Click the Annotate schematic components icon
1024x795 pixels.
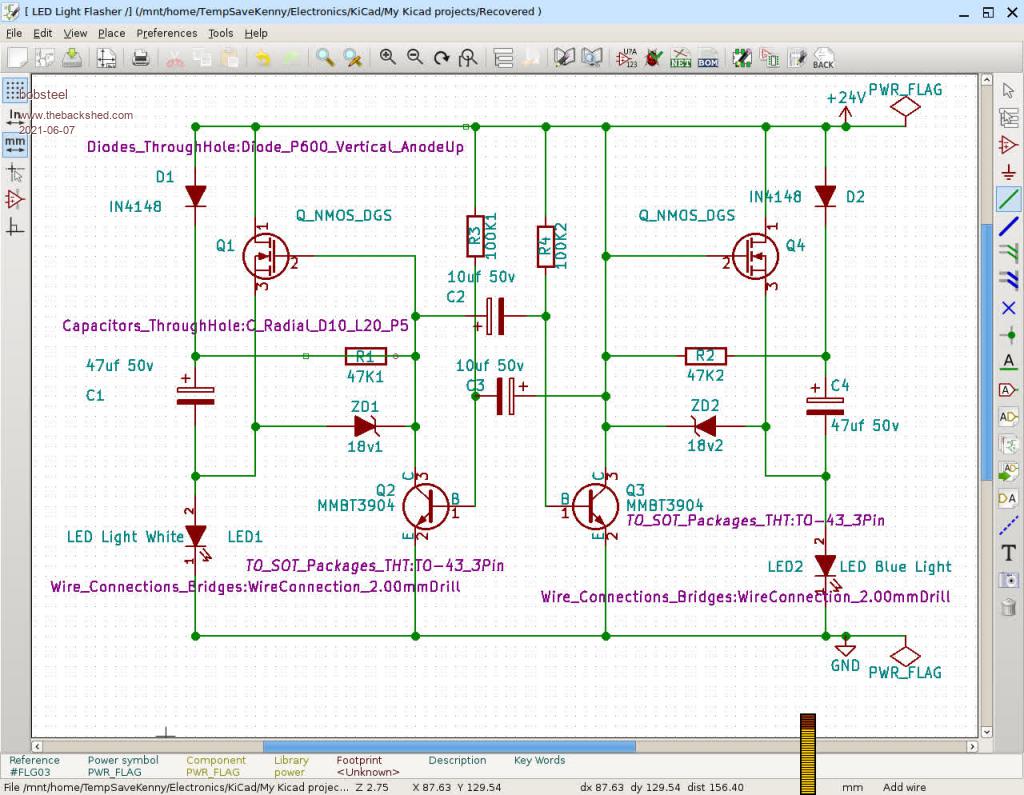coord(629,58)
